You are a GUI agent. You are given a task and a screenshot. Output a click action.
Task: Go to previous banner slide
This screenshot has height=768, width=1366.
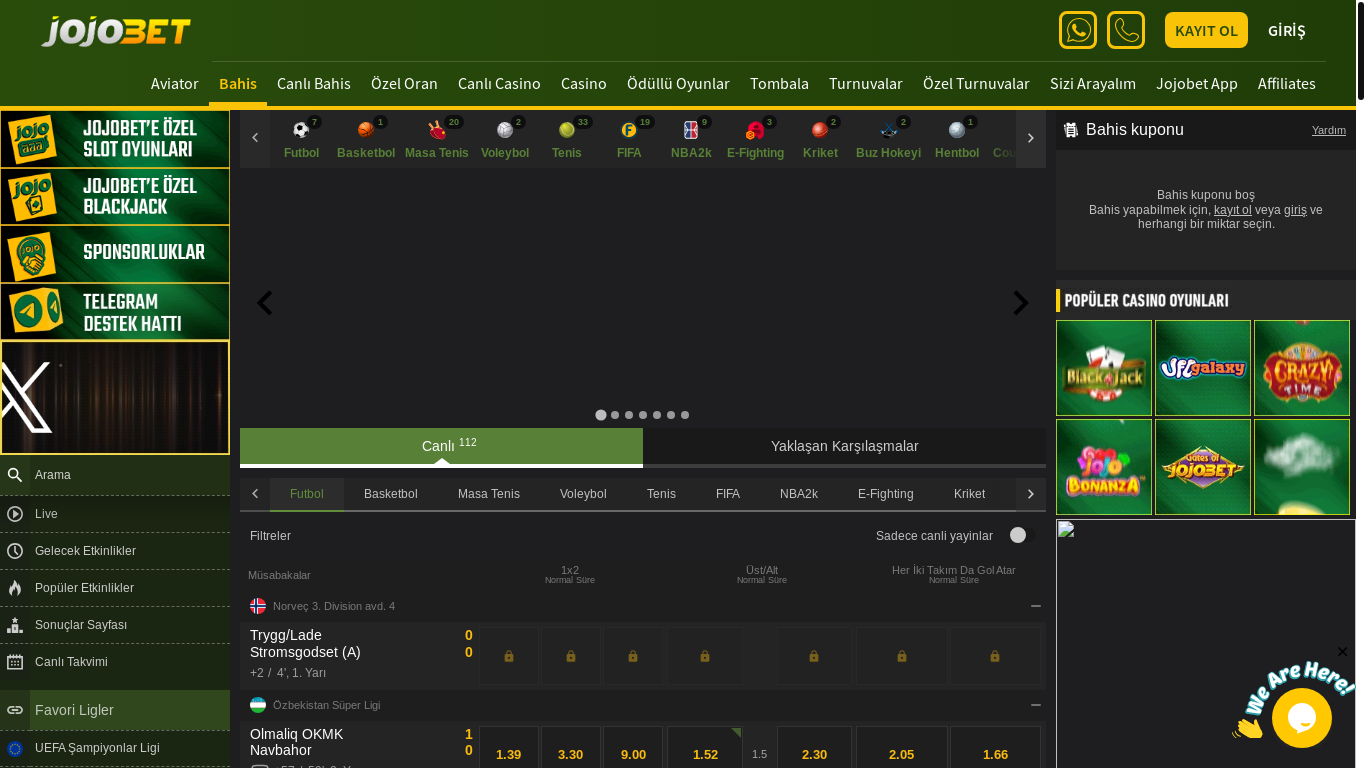point(264,303)
